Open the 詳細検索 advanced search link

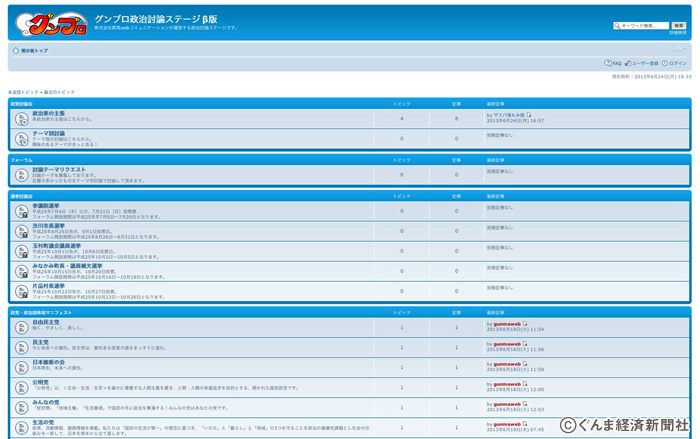tap(678, 33)
